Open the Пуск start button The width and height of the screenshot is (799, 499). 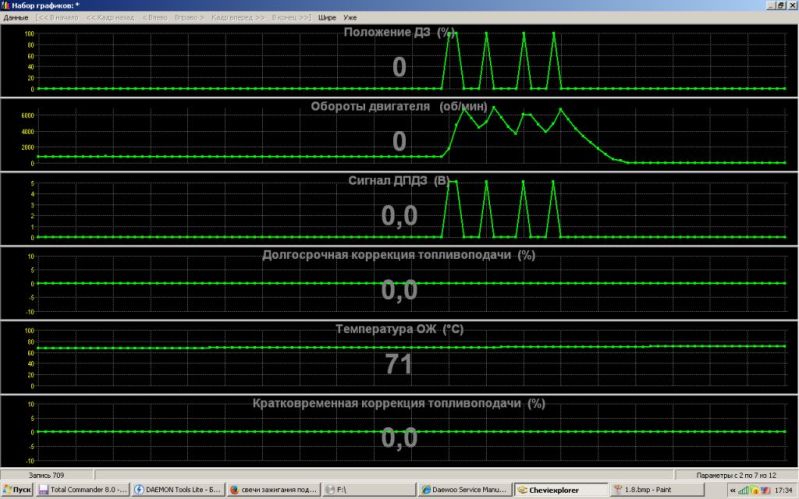[19, 490]
